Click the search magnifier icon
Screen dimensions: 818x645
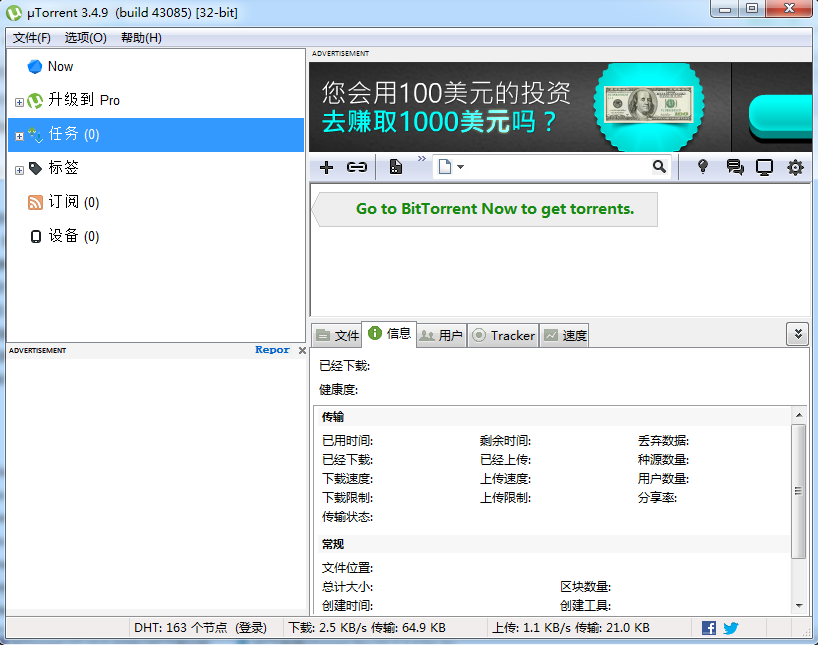[x=659, y=167]
